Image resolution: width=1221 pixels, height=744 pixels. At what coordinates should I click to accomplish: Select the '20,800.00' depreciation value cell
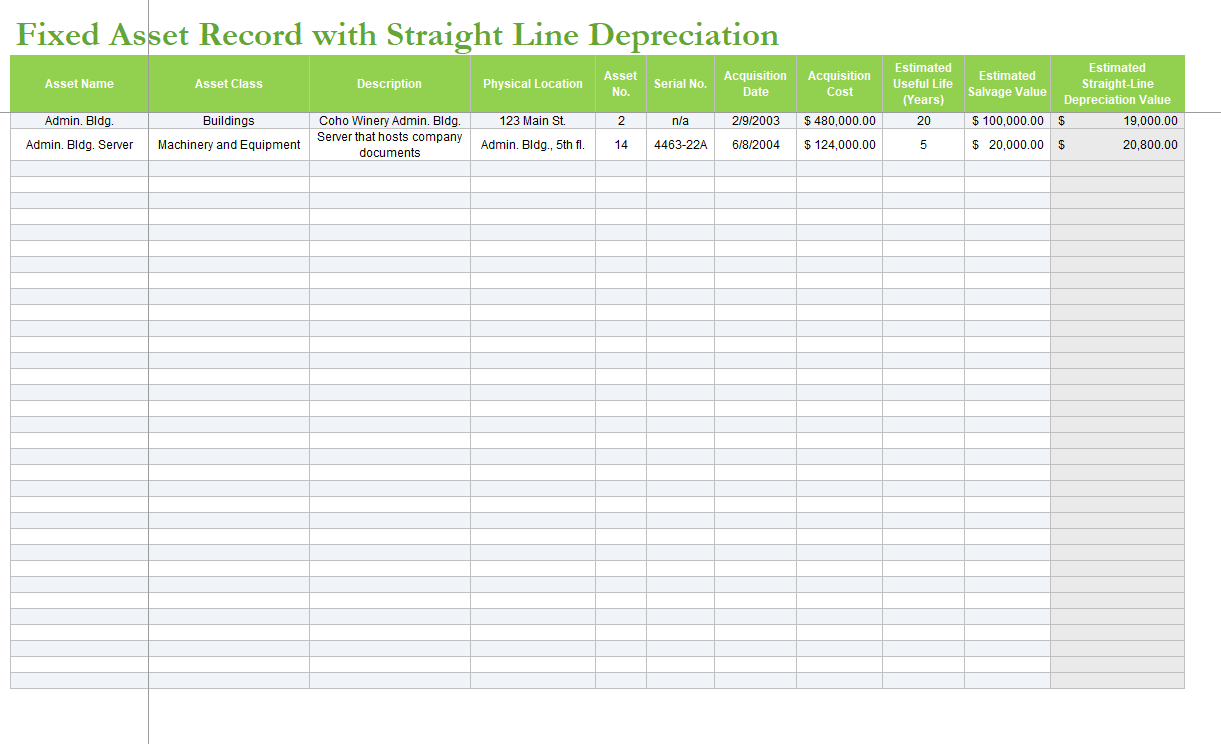click(x=1117, y=145)
